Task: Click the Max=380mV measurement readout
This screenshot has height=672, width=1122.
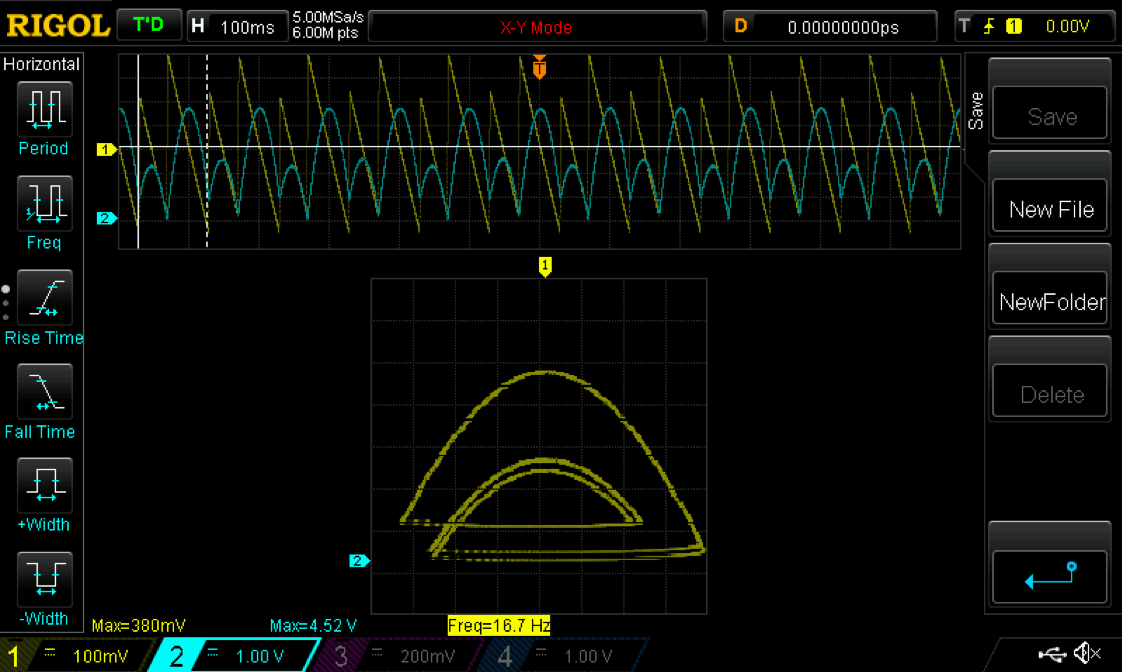Action: [139, 625]
